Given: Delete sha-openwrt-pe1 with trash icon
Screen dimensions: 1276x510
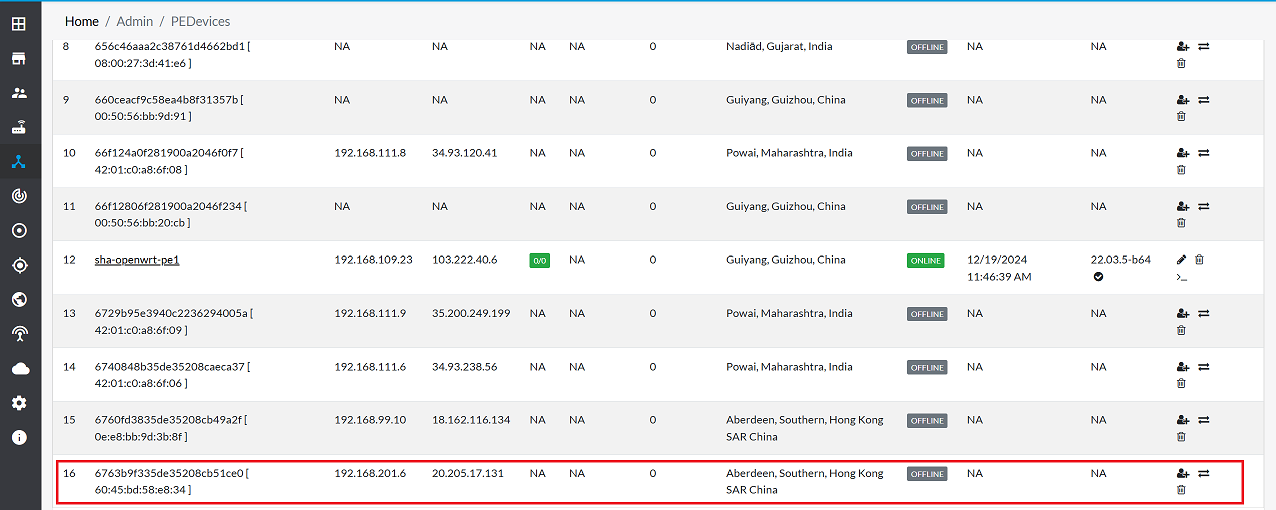Looking at the screenshot, I should [x=1199, y=260].
